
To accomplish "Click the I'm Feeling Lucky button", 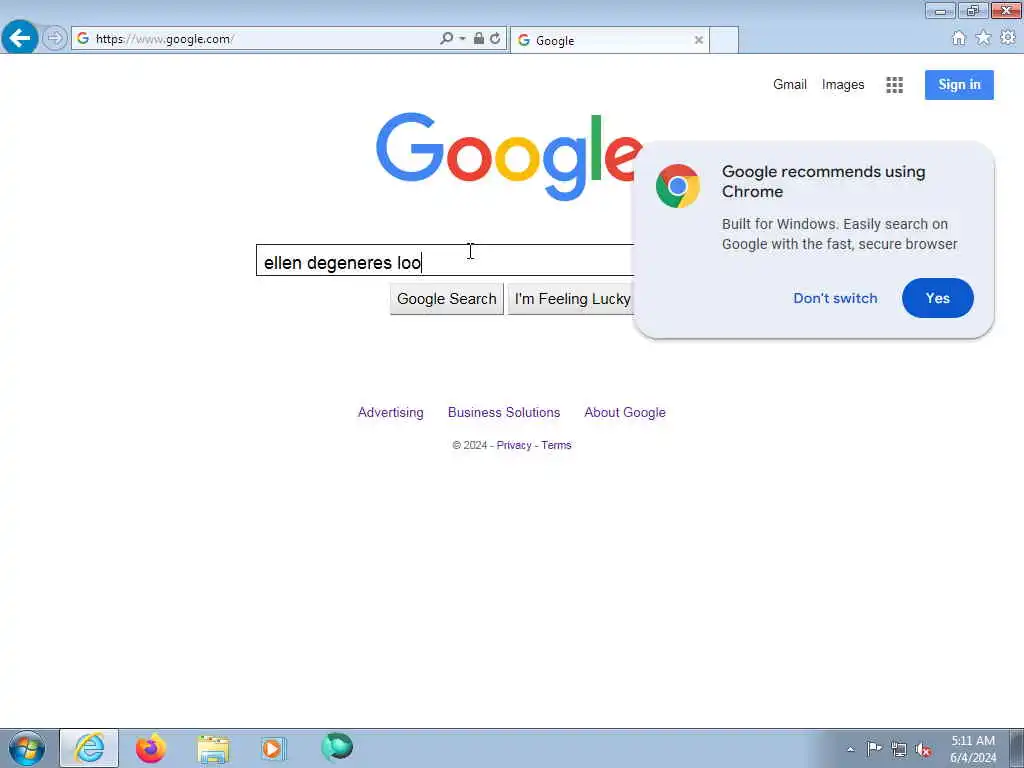I will coord(571,299).
